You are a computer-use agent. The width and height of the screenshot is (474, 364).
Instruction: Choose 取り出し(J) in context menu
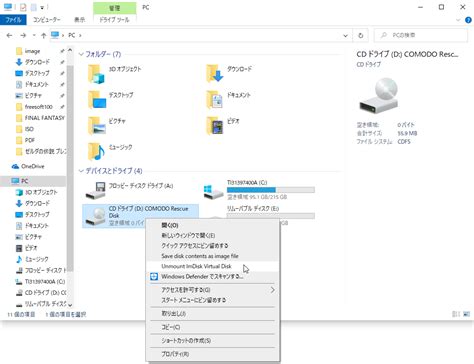point(213,314)
